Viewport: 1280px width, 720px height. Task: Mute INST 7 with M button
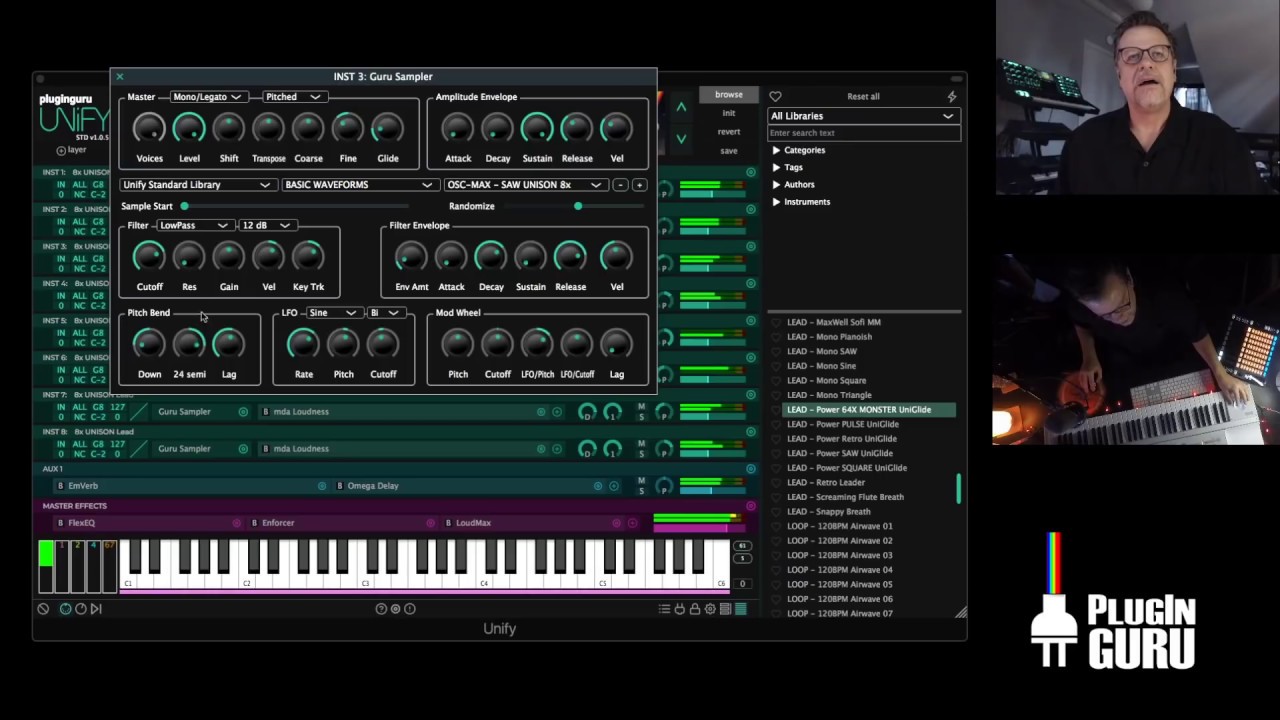pyautogui.click(x=641, y=406)
